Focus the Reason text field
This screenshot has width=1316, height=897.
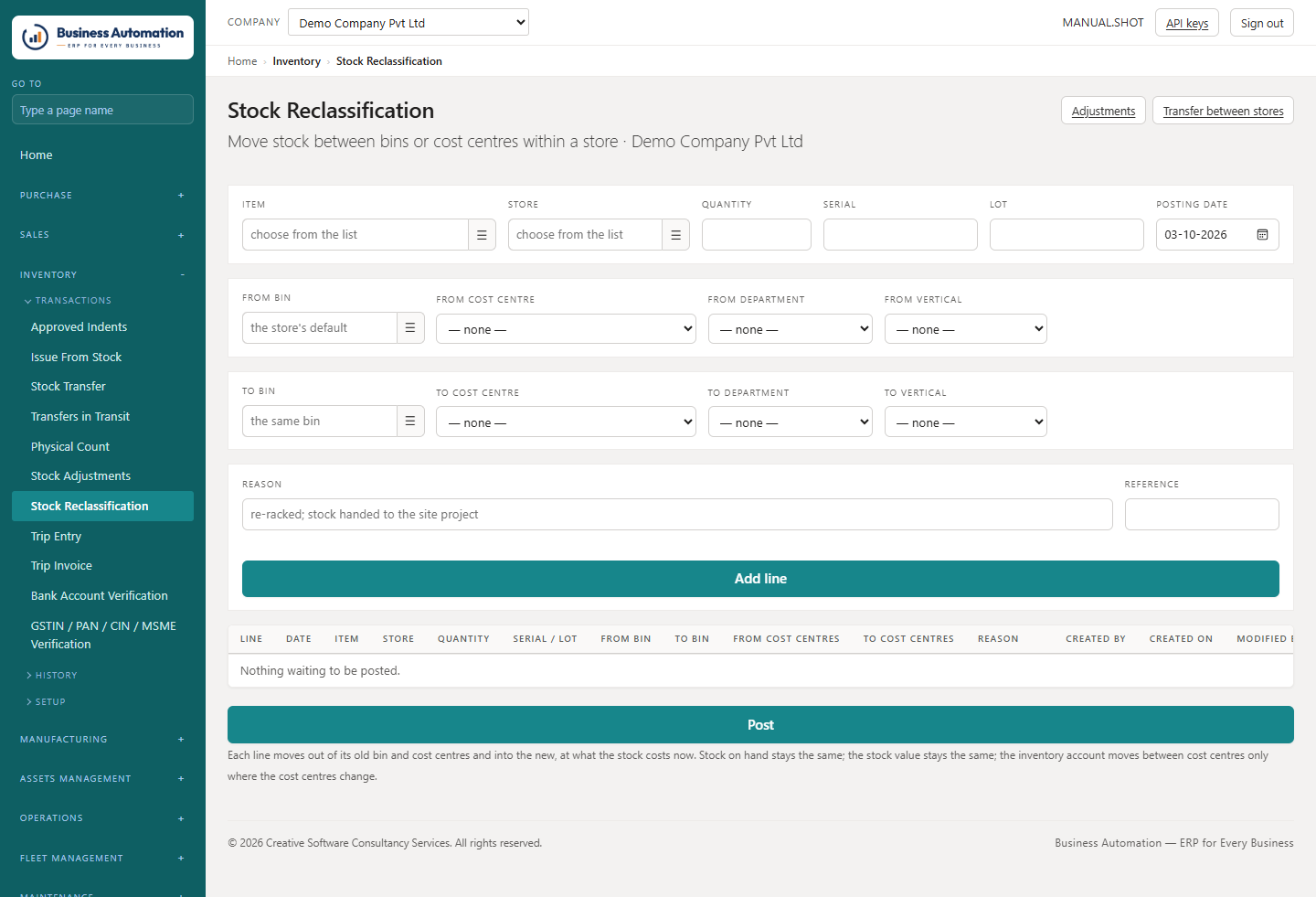[x=677, y=515]
